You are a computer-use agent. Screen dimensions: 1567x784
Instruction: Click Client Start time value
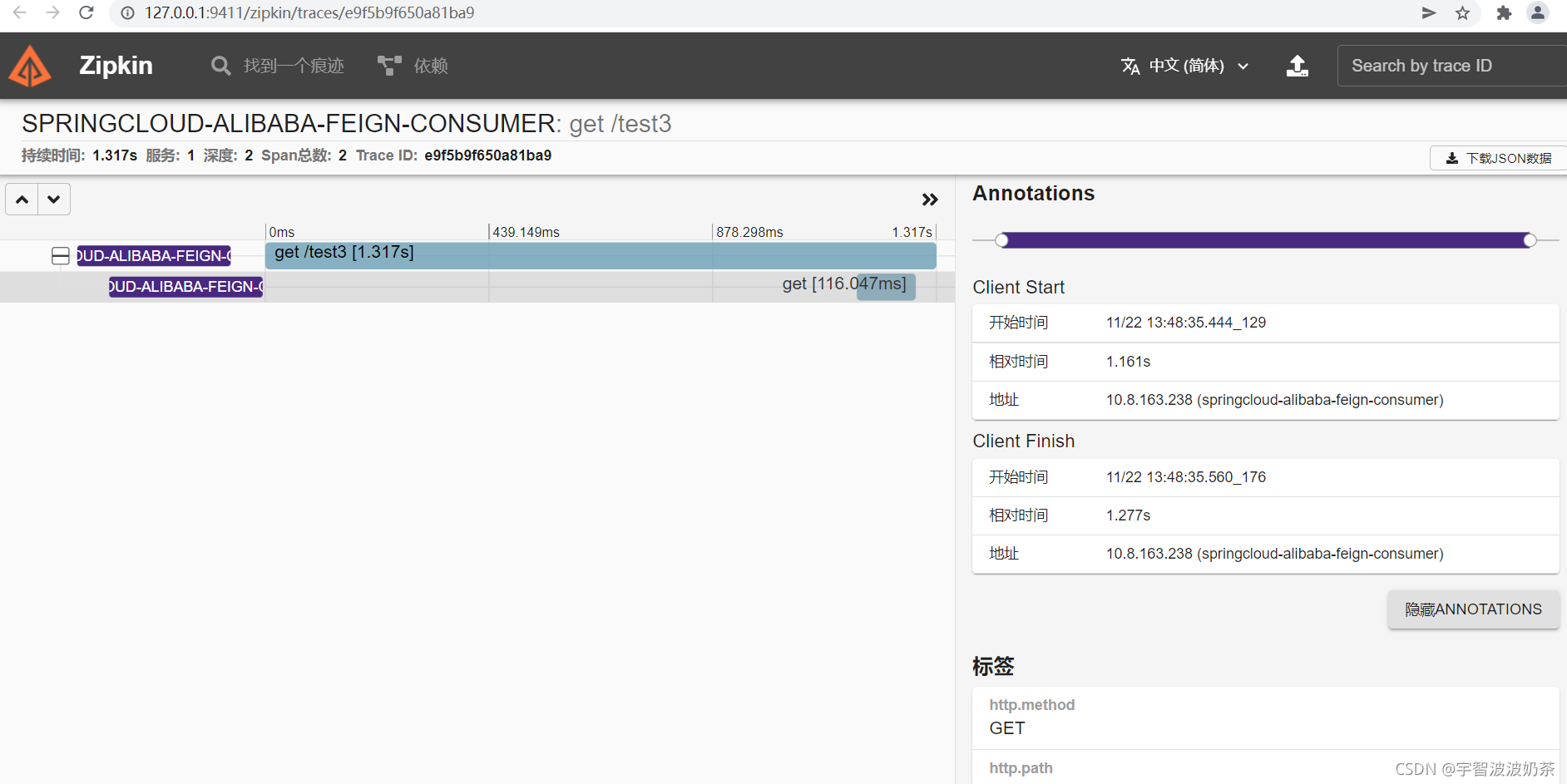1185,323
